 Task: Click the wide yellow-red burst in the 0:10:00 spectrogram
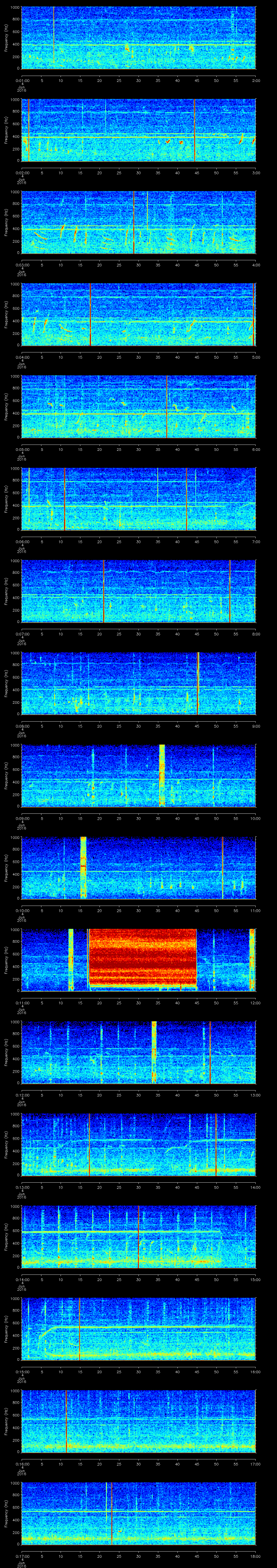coord(83,868)
